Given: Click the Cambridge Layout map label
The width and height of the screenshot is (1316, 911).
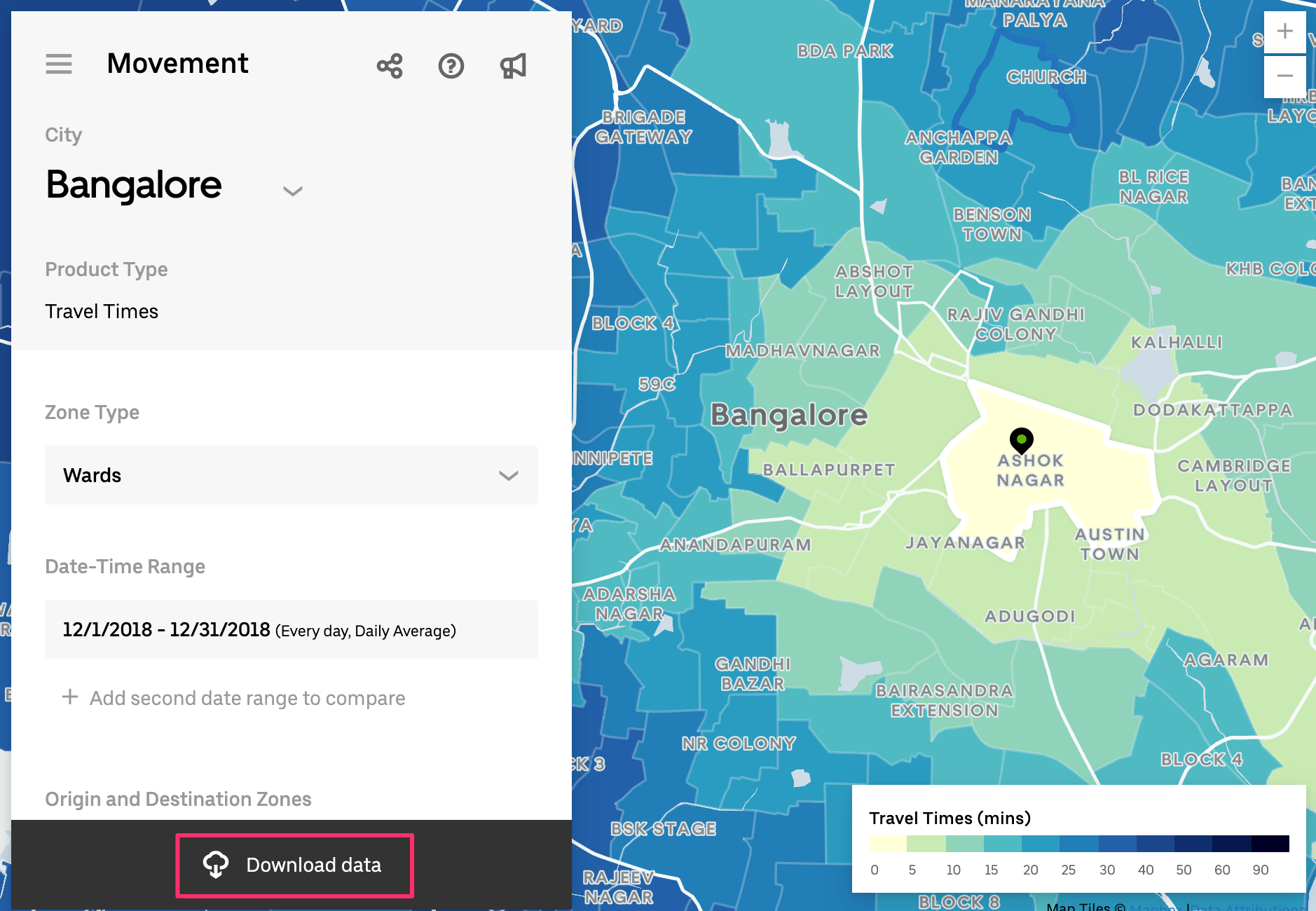Looking at the screenshot, I should (1233, 476).
